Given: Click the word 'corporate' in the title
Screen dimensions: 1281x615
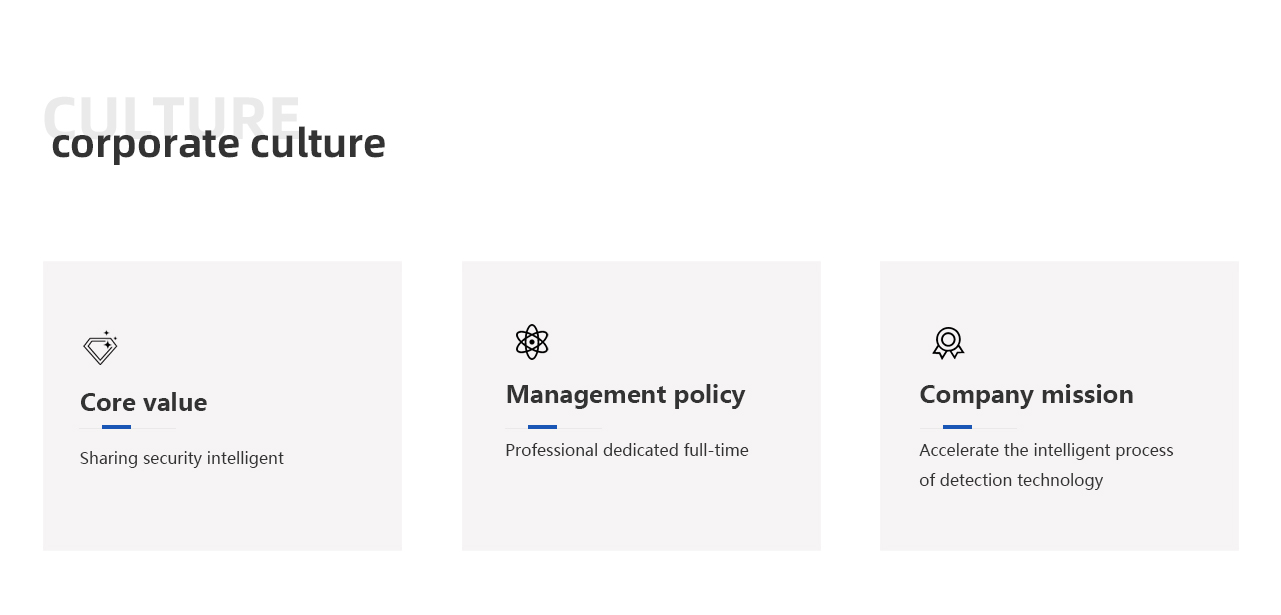Looking at the screenshot, I should coord(146,145).
